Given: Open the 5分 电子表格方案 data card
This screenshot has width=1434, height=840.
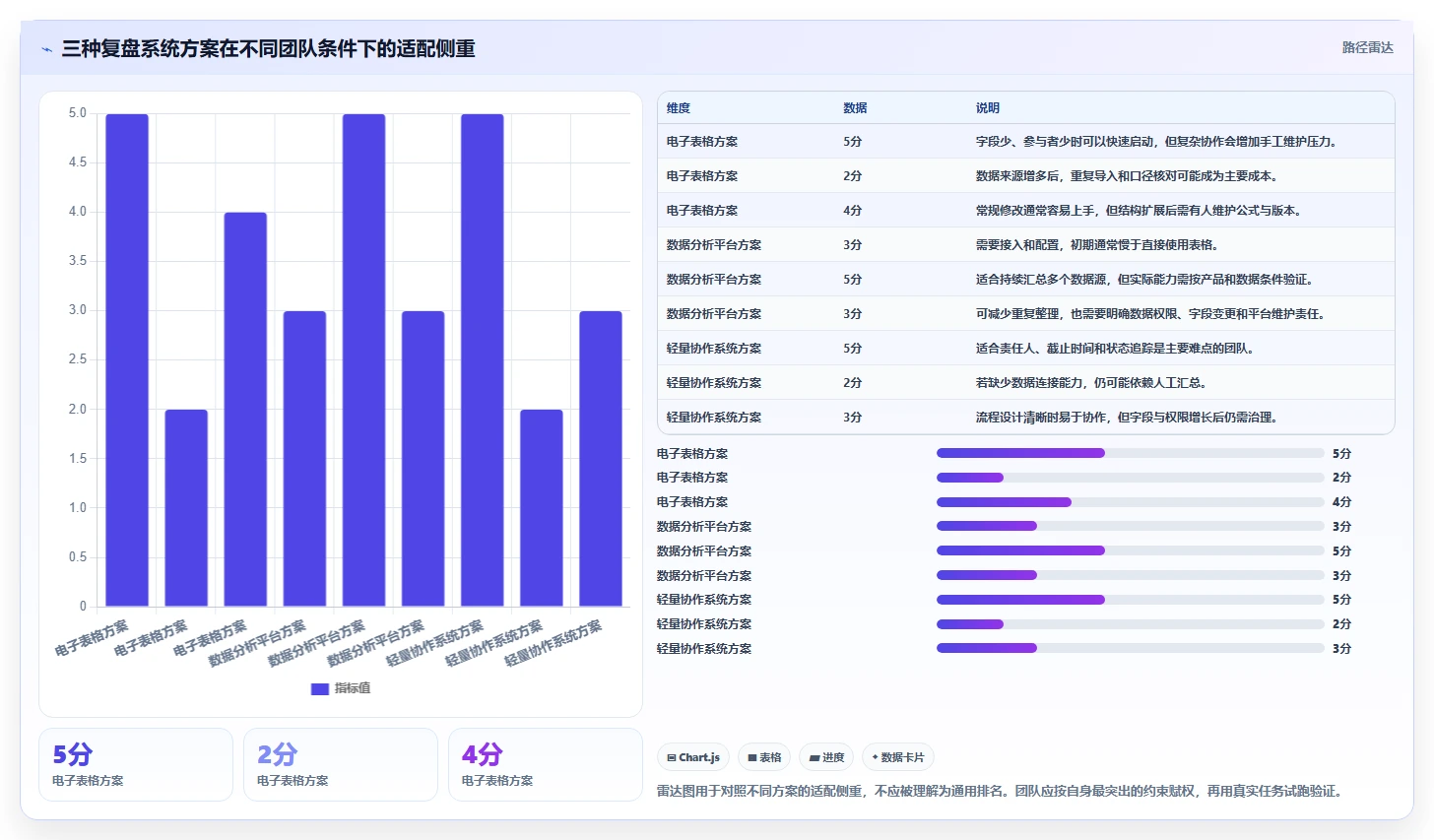Looking at the screenshot, I should pyautogui.click(x=136, y=764).
